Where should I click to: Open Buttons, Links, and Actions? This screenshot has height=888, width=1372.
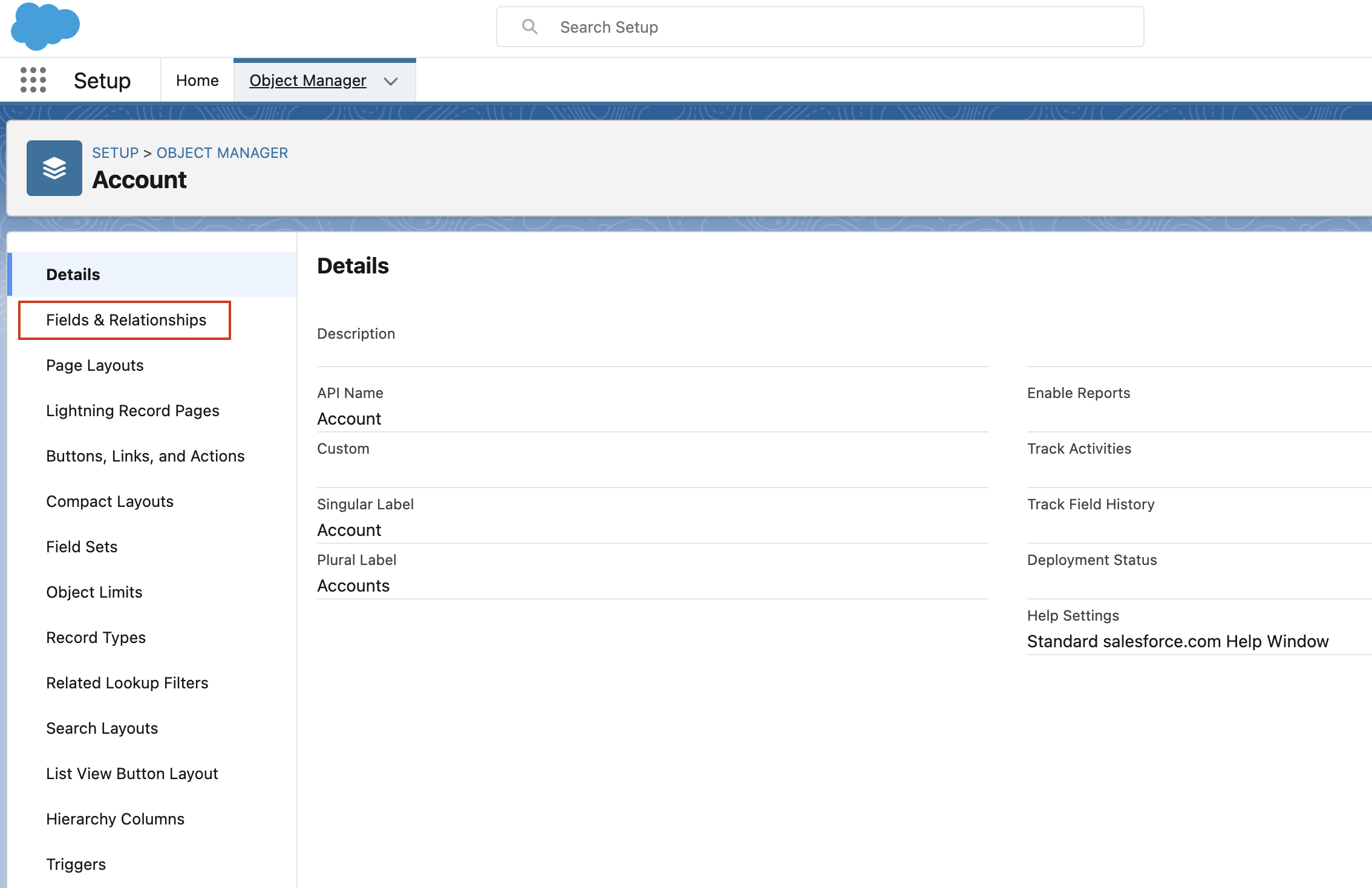[x=145, y=456]
